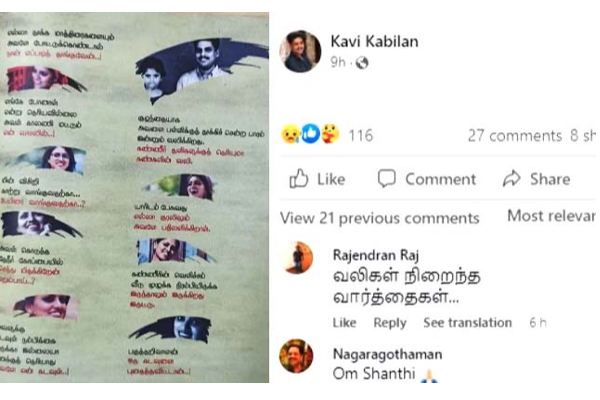
Task: Click the care hug reaction emoji
Action: 330,134
